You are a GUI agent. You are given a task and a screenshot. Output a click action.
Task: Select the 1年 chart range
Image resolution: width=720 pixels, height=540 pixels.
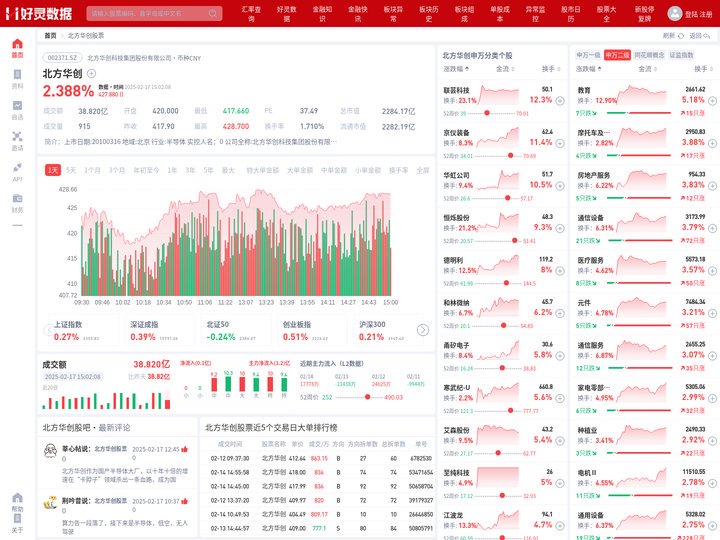[172, 170]
